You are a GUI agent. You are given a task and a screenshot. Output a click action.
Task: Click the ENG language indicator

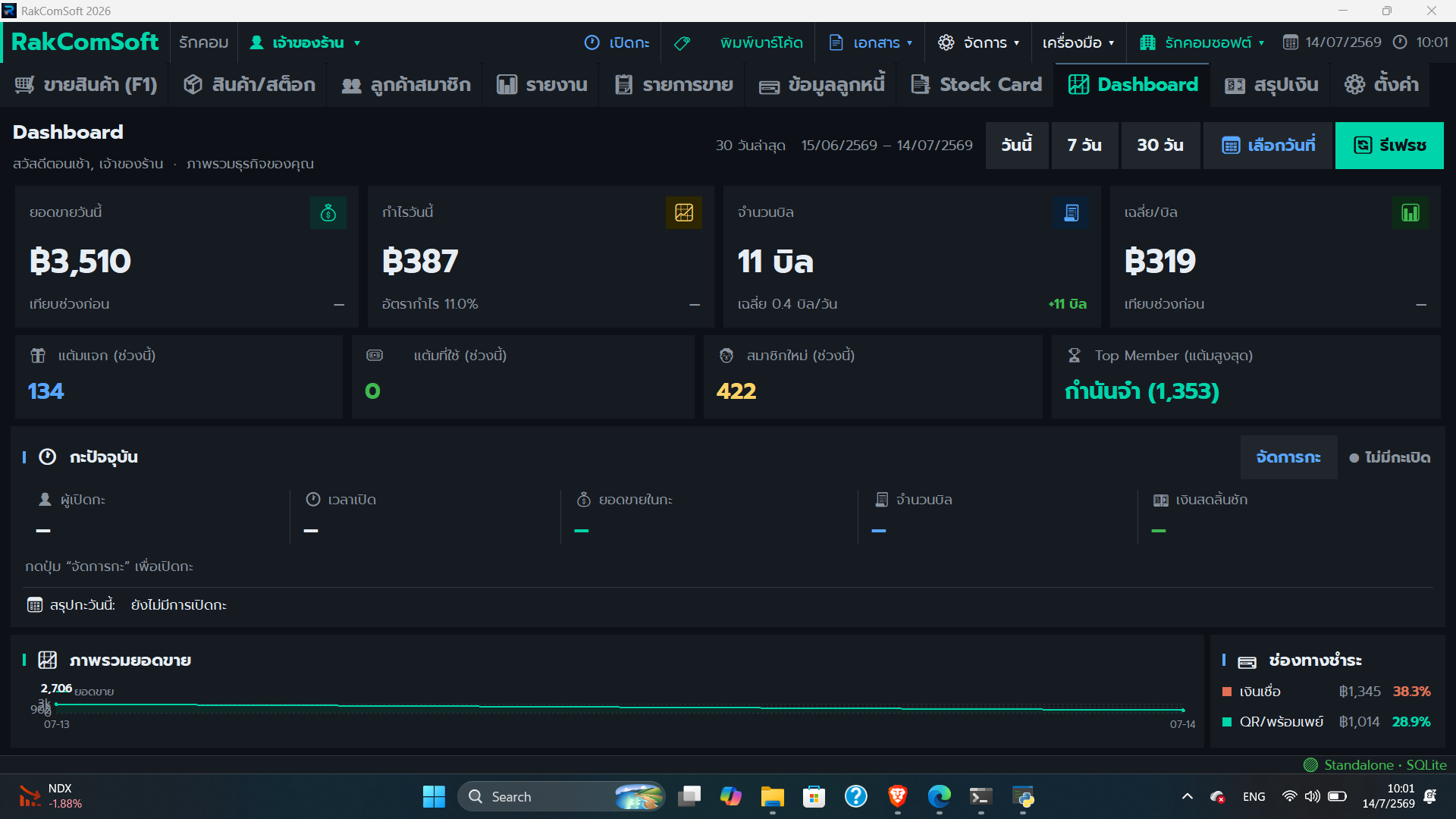pyautogui.click(x=1254, y=796)
